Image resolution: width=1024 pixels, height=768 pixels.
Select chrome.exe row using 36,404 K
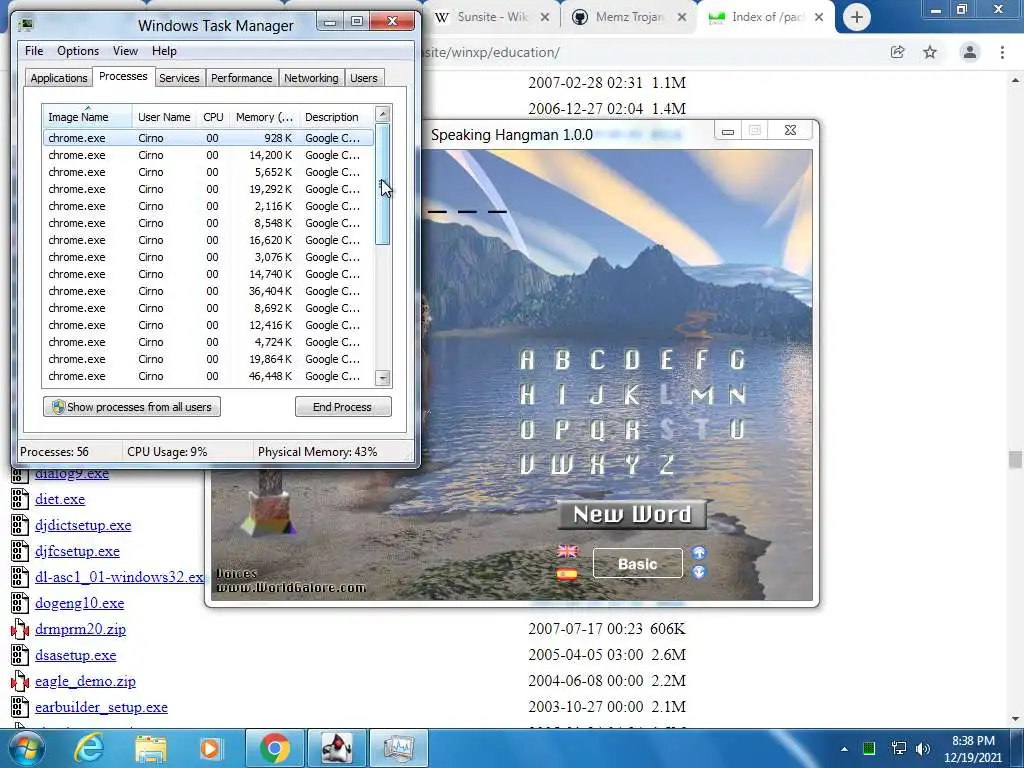click(208, 291)
